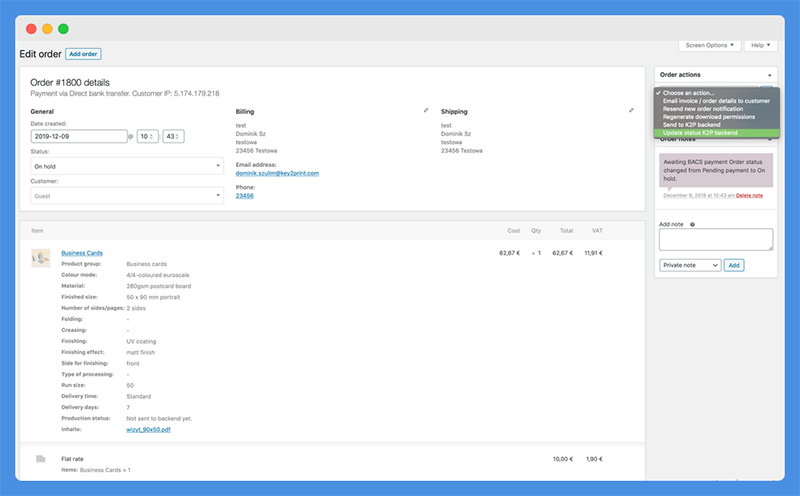Click the Add order button
800x496 pixels.
(x=83, y=54)
